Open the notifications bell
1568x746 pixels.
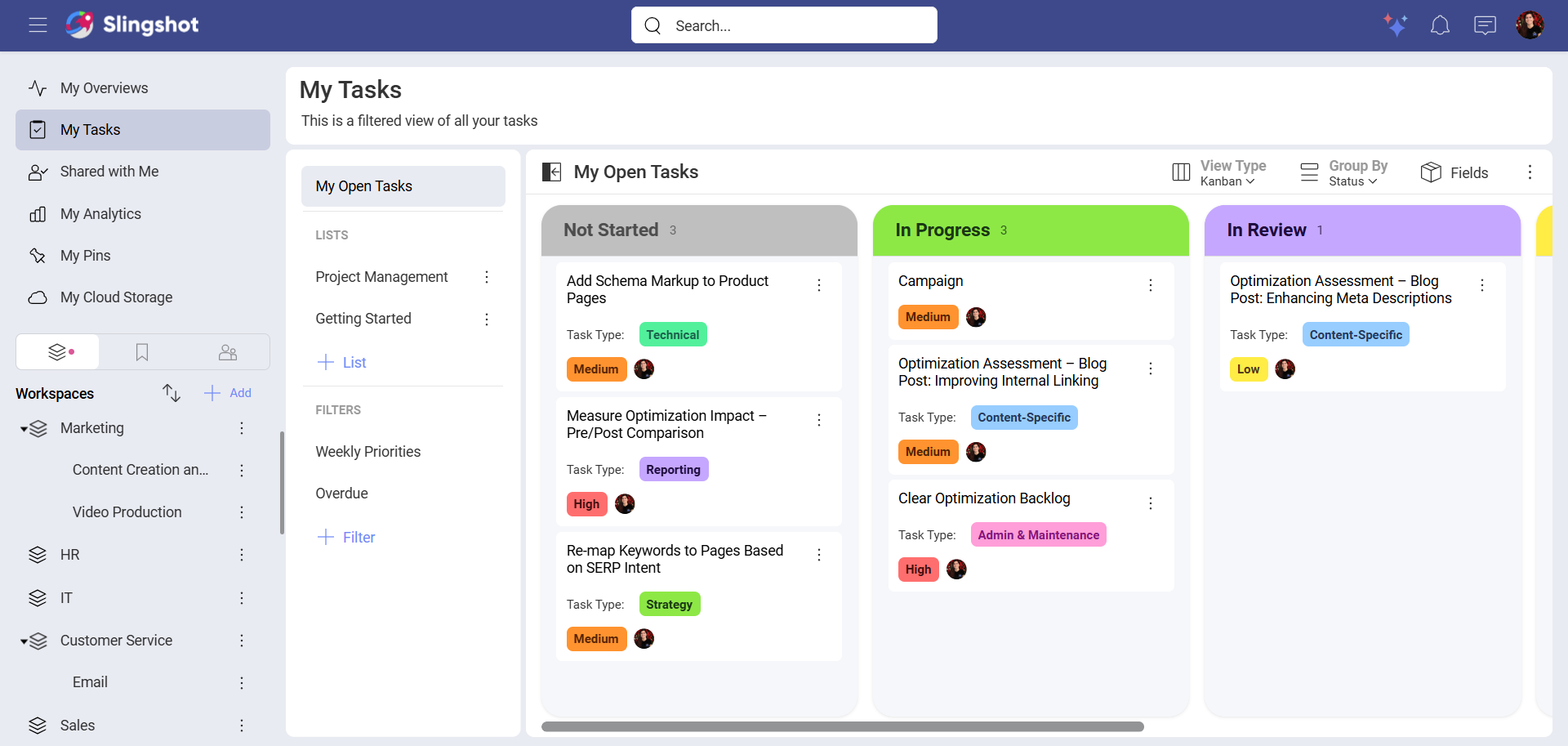(1440, 25)
